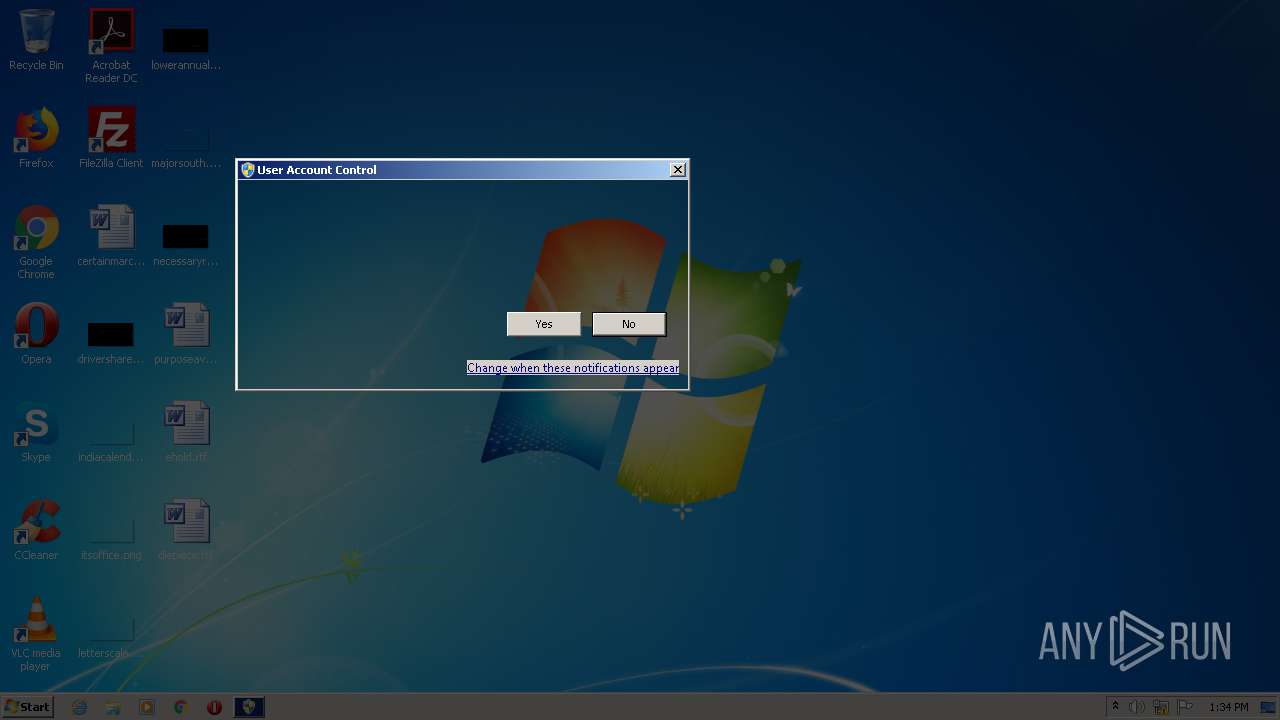Open Chrome from the taskbar
The height and width of the screenshot is (720, 1280).
(180, 707)
